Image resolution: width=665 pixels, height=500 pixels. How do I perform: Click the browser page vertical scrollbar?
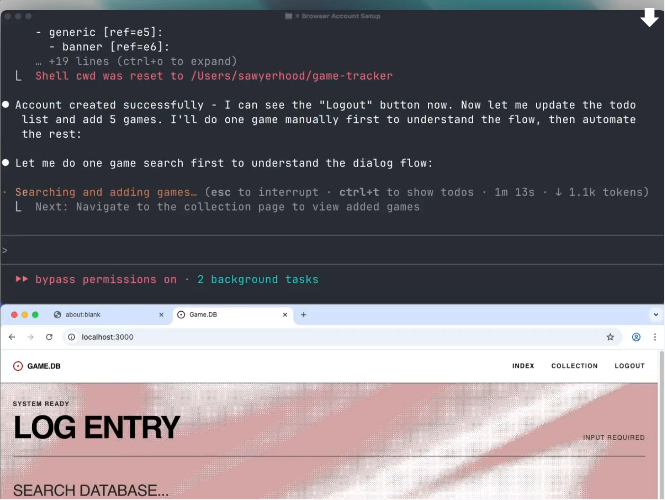pyautogui.click(x=661, y=424)
